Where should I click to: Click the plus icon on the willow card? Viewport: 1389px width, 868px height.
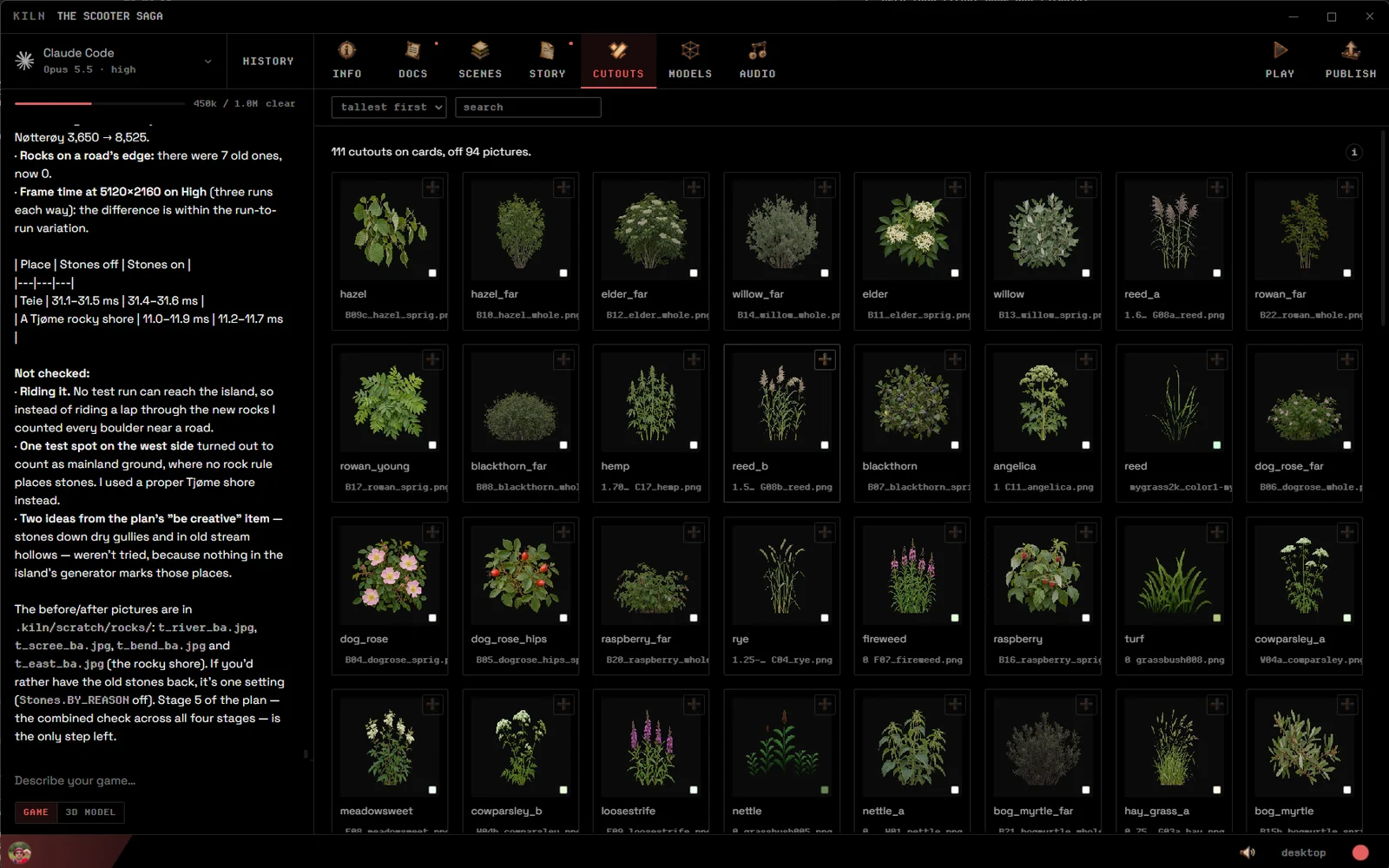[x=1086, y=187]
